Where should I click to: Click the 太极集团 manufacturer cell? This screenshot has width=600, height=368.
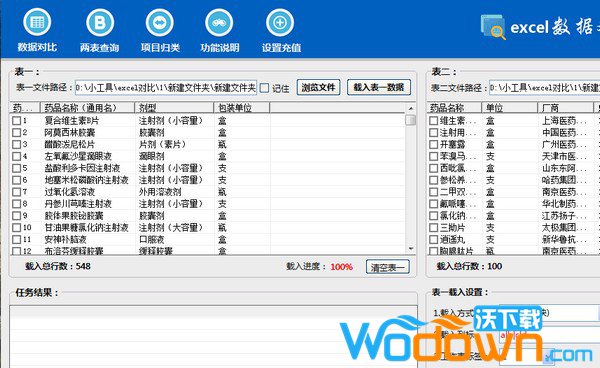(x=564, y=228)
